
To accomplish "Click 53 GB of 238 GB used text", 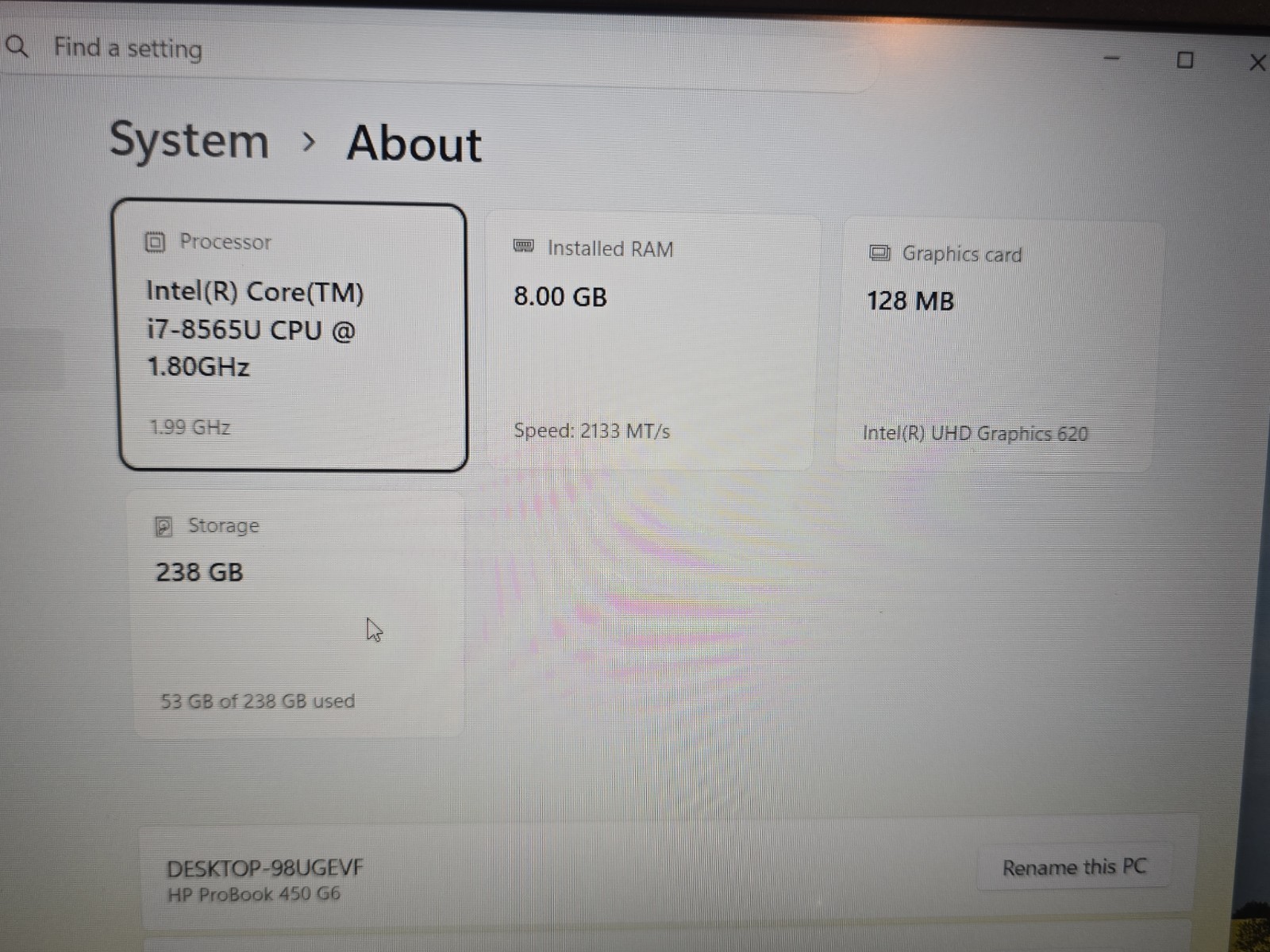I will (257, 701).
